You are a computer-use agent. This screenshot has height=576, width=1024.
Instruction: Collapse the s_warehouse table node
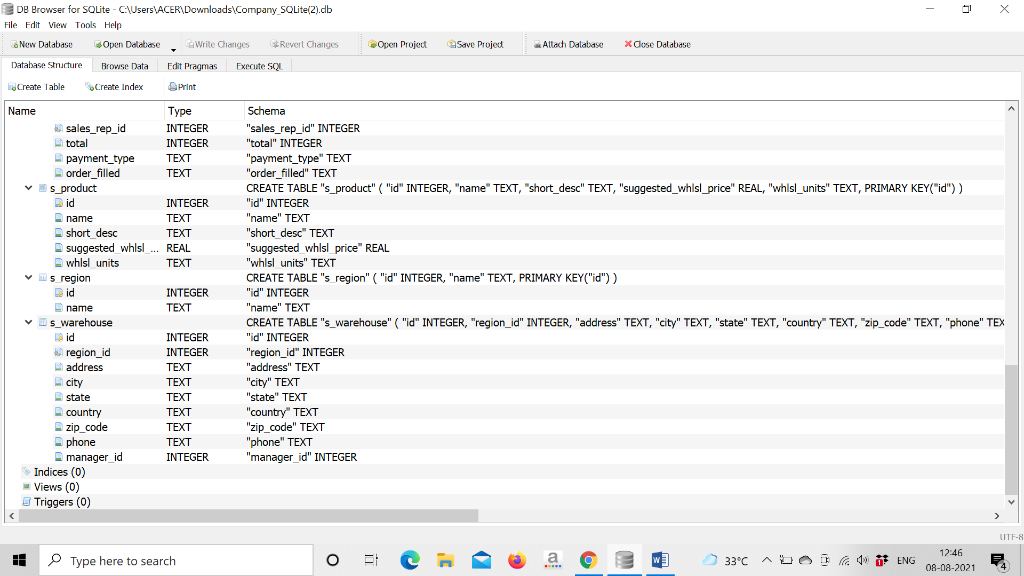click(x=28, y=322)
